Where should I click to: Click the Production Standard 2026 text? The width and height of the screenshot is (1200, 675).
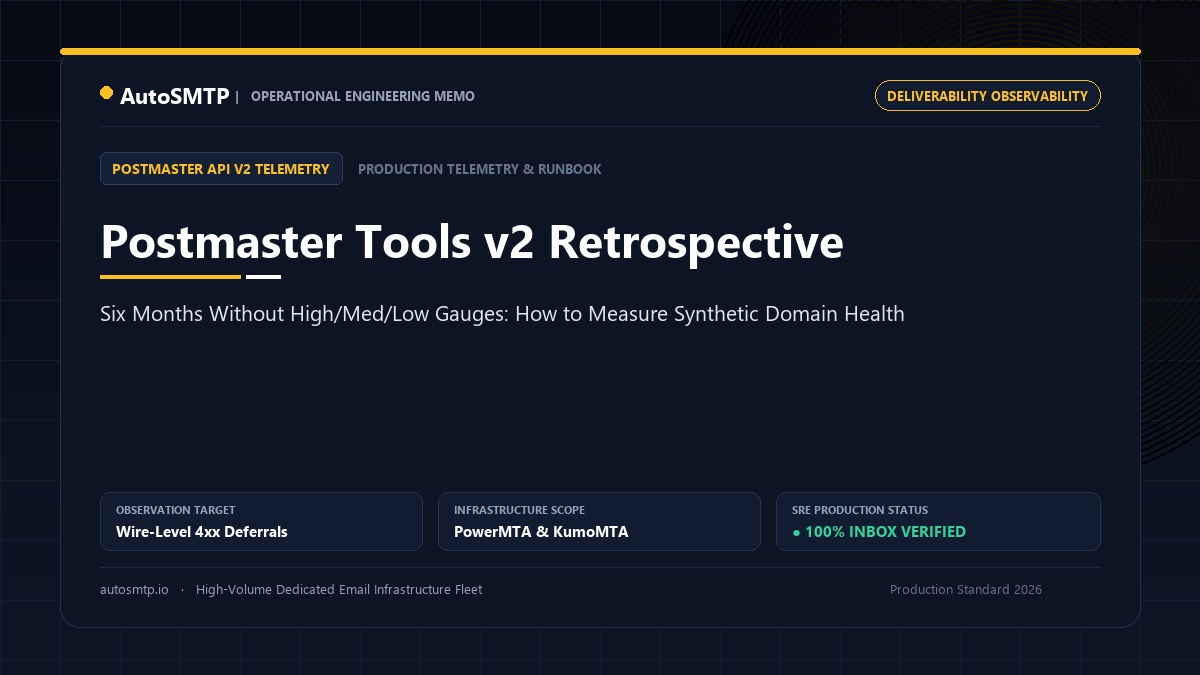[x=966, y=590]
